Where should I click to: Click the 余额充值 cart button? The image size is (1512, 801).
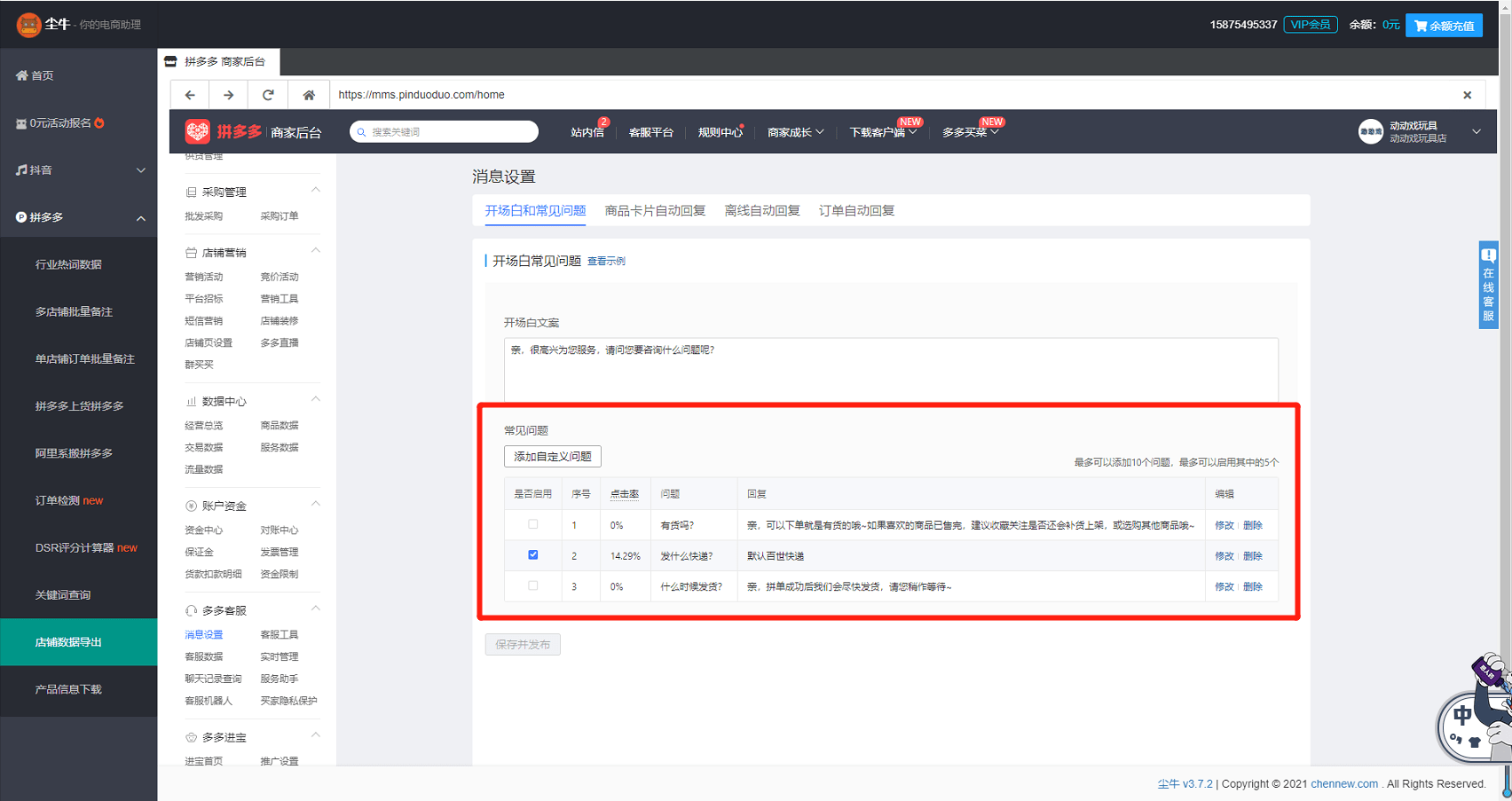coord(1444,26)
